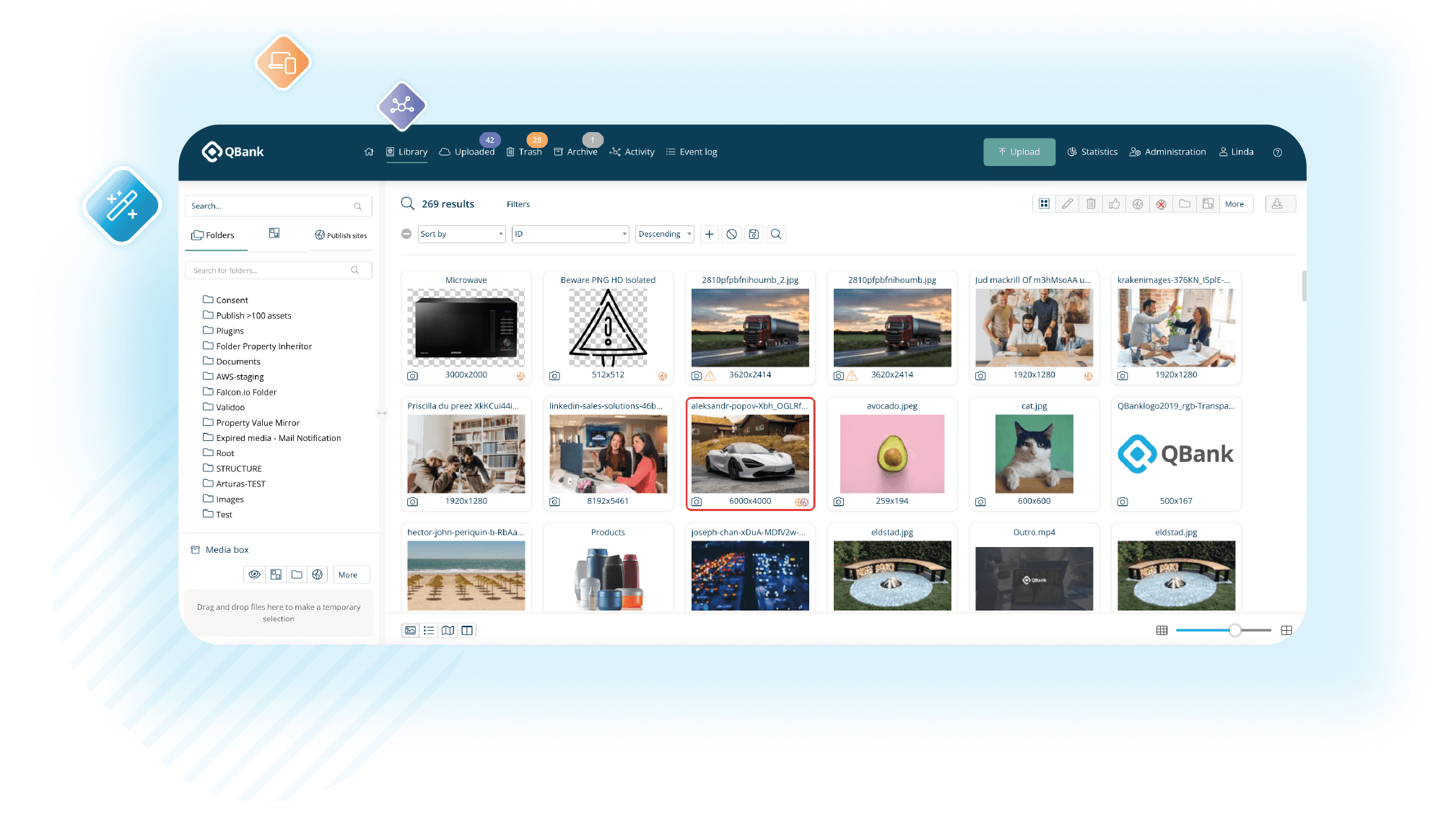Open Filters next to the results count
This screenshot has height=835, width=1456.
click(x=518, y=204)
